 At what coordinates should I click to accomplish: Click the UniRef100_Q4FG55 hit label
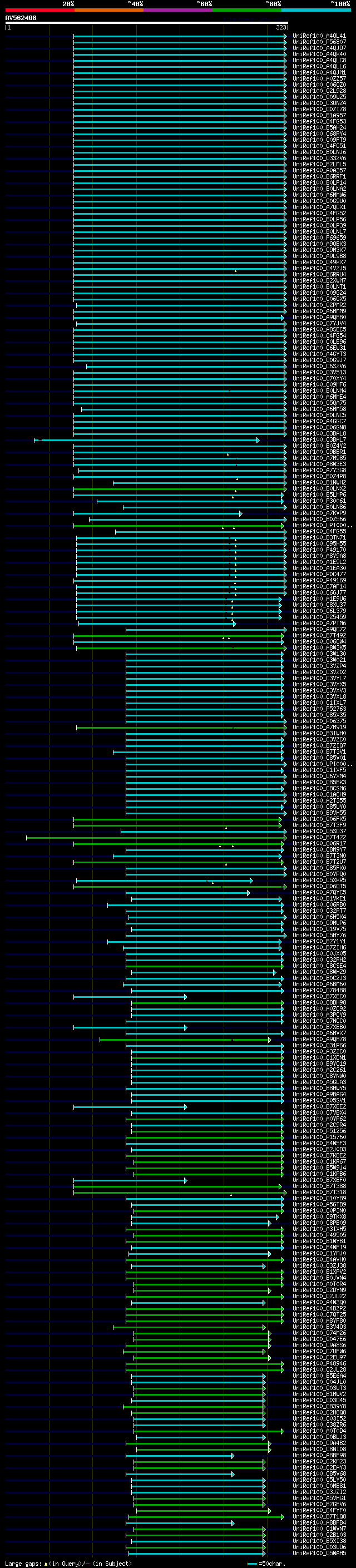(x=319, y=531)
